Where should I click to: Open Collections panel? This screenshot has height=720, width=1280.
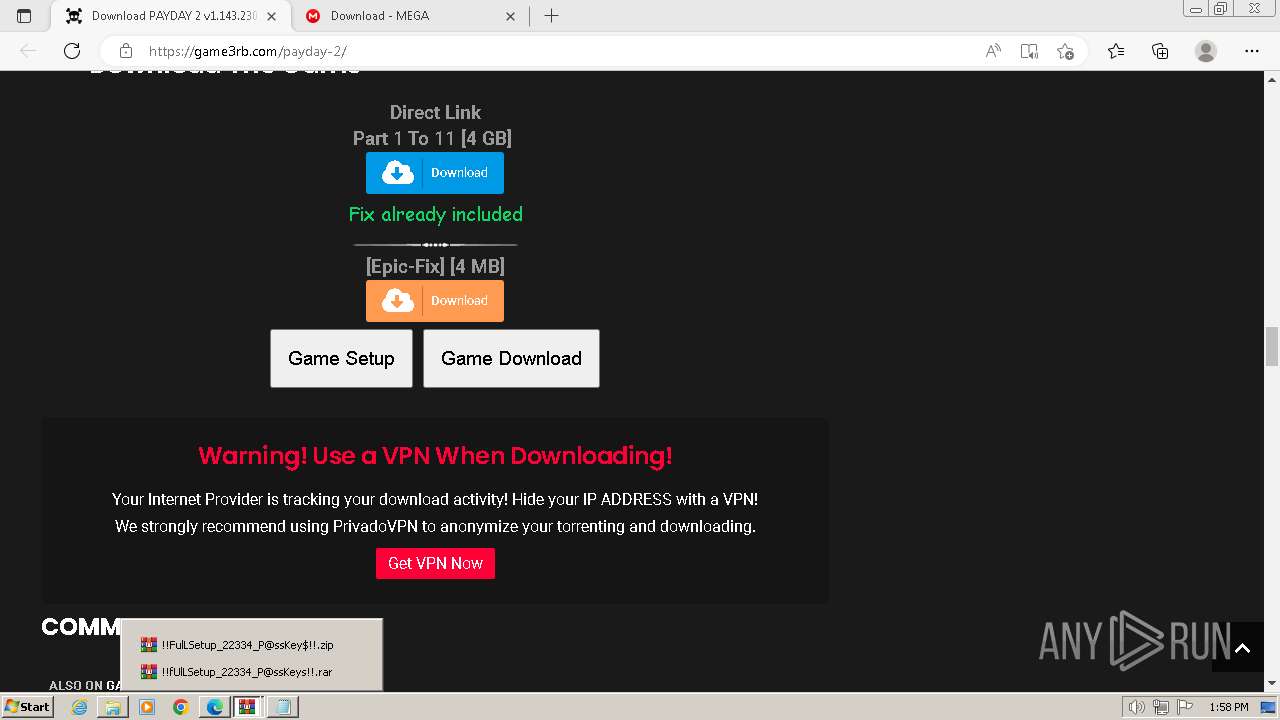point(1160,51)
